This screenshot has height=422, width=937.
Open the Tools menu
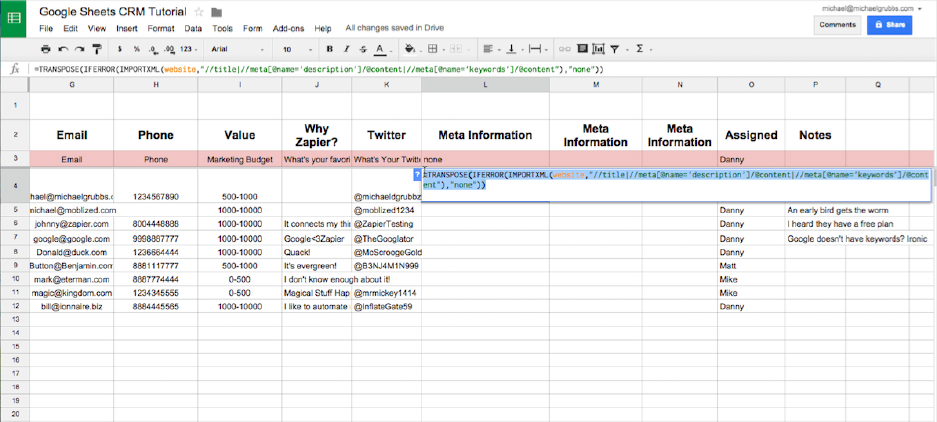[222, 28]
